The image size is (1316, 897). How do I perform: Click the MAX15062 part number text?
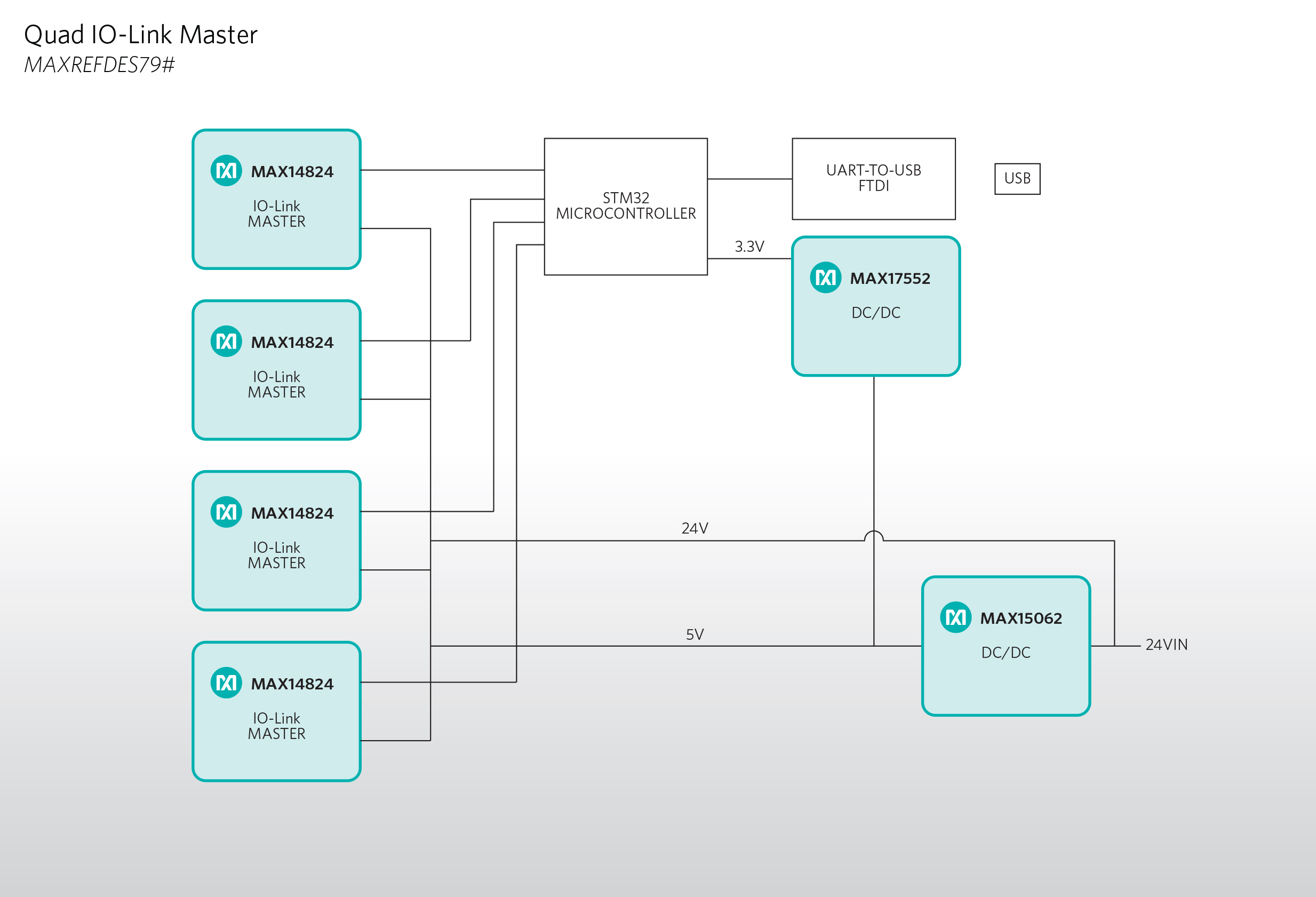pyautogui.click(x=1020, y=618)
